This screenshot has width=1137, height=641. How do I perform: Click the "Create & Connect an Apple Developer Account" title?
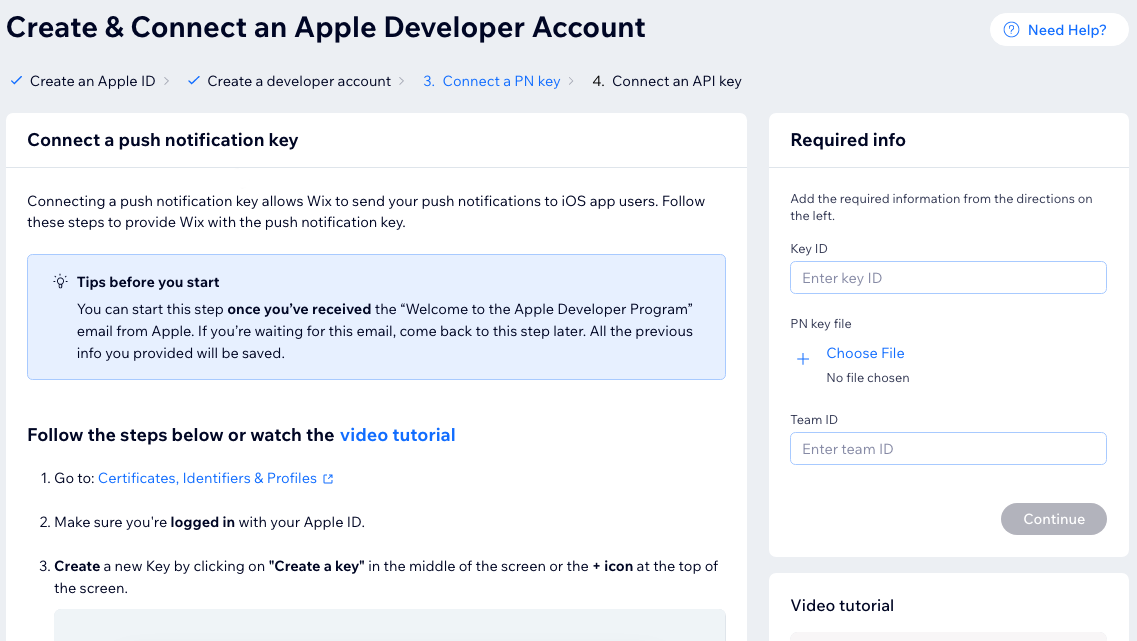click(x=326, y=28)
